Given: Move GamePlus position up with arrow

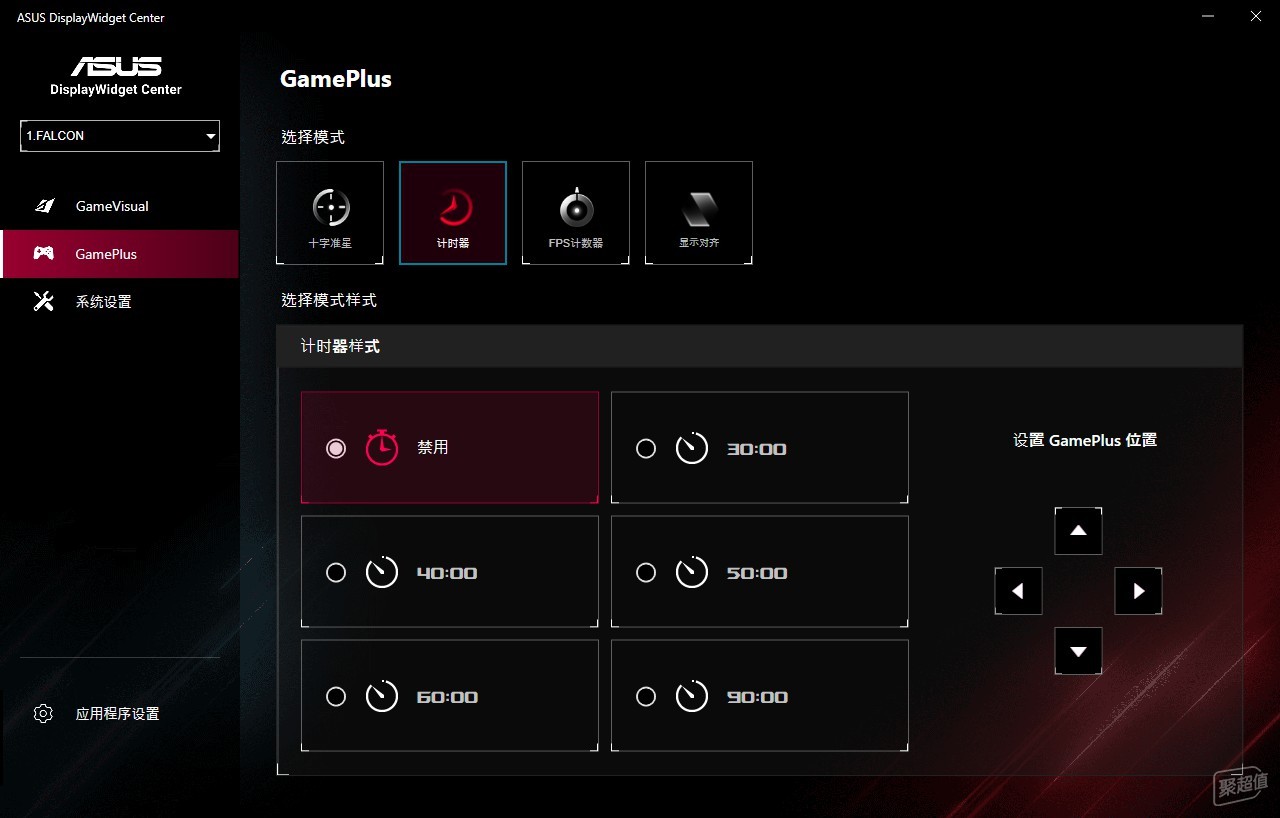Looking at the screenshot, I should pos(1078,531).
